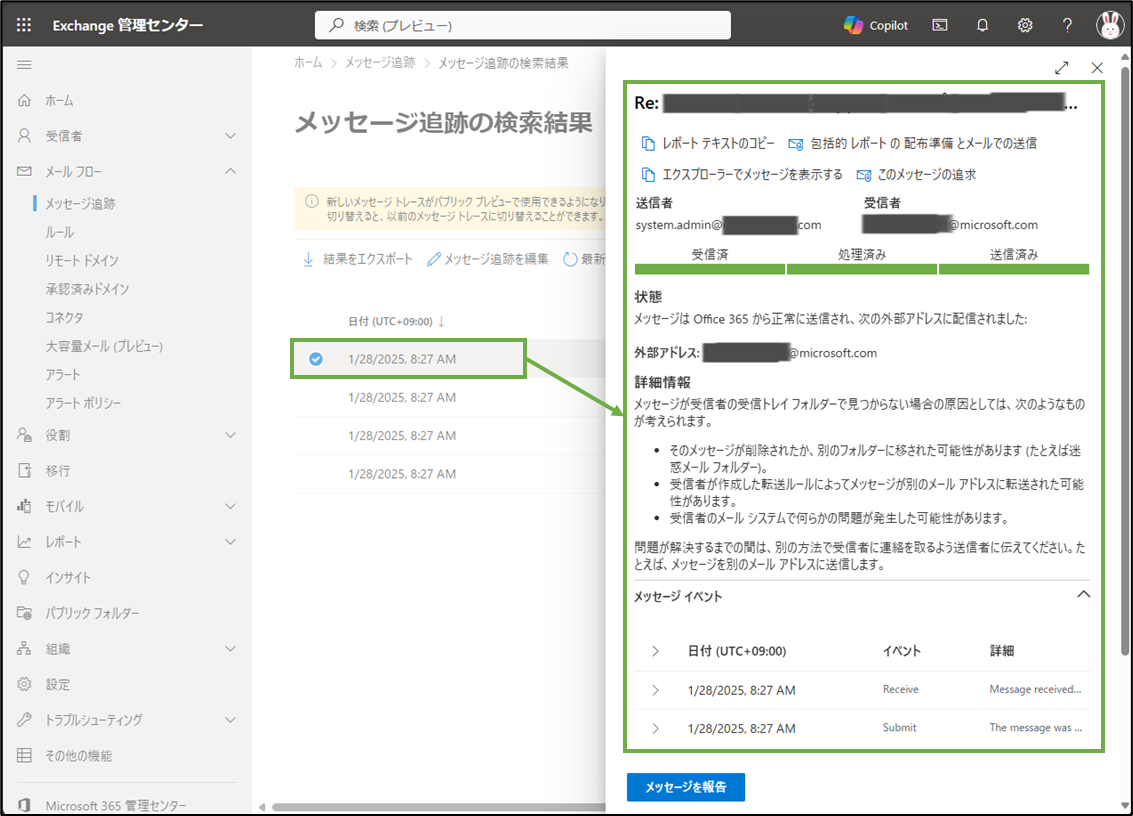Expand all rows via header chevron
Viewport: 1133px width, 816px height.
tap(655, 651)
